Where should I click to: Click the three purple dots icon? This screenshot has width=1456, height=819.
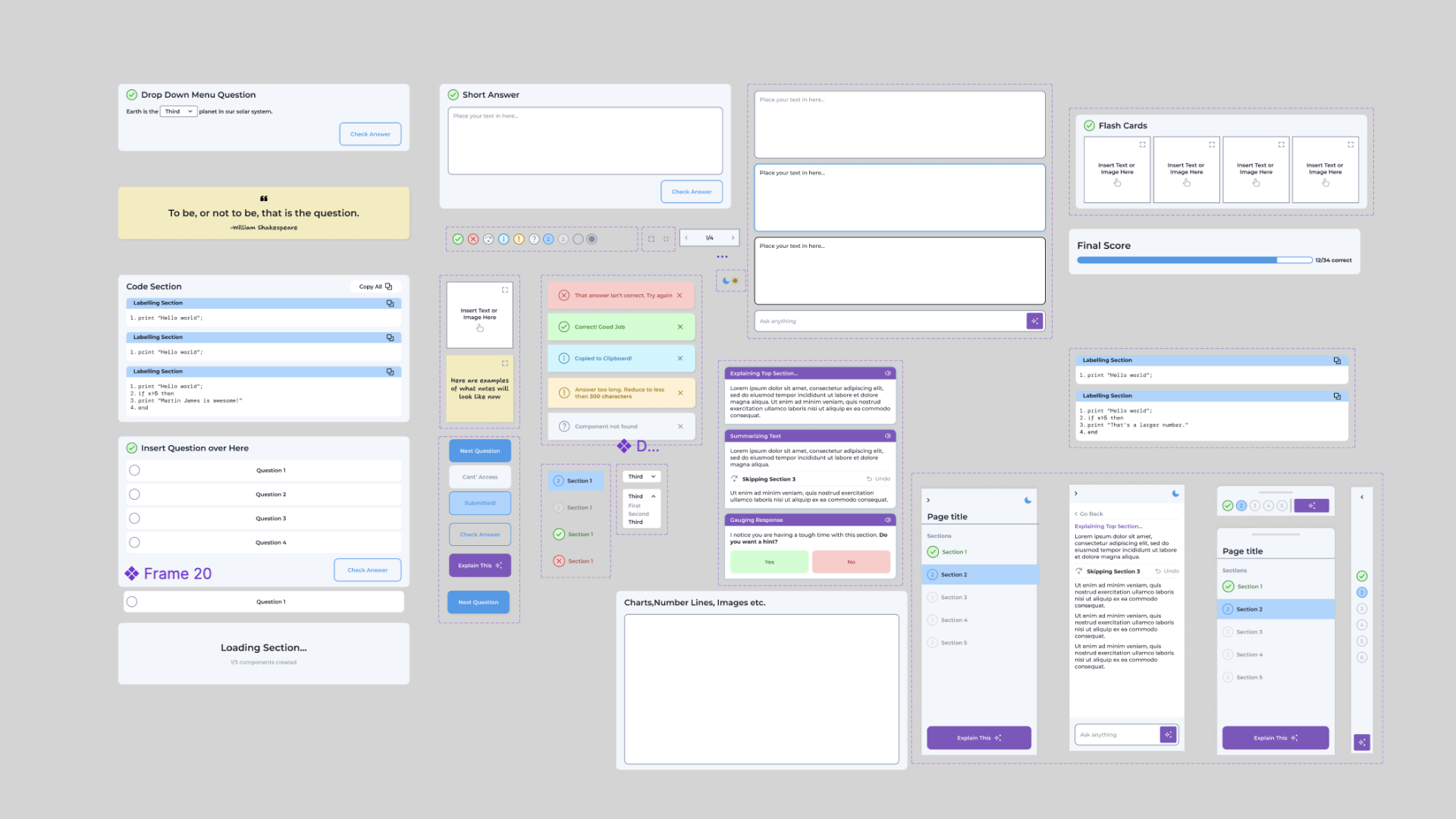(722, 257)
